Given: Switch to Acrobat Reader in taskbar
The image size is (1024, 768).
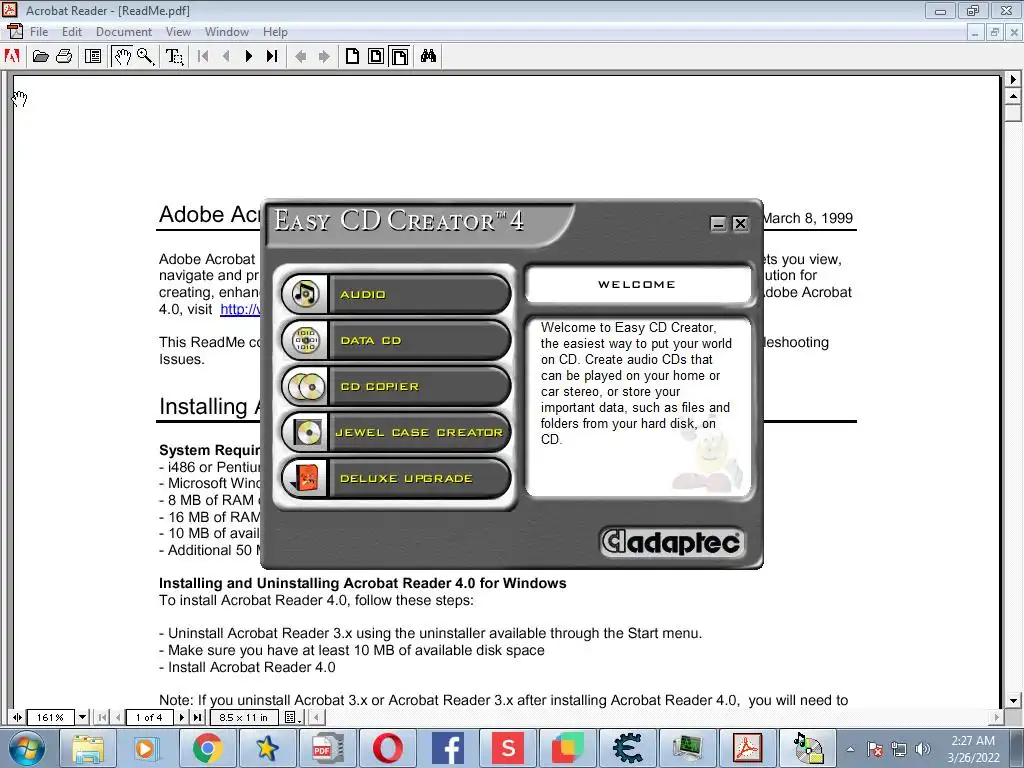Looking at the screenshot, I should pyautogui.click(x=747, y=748).
